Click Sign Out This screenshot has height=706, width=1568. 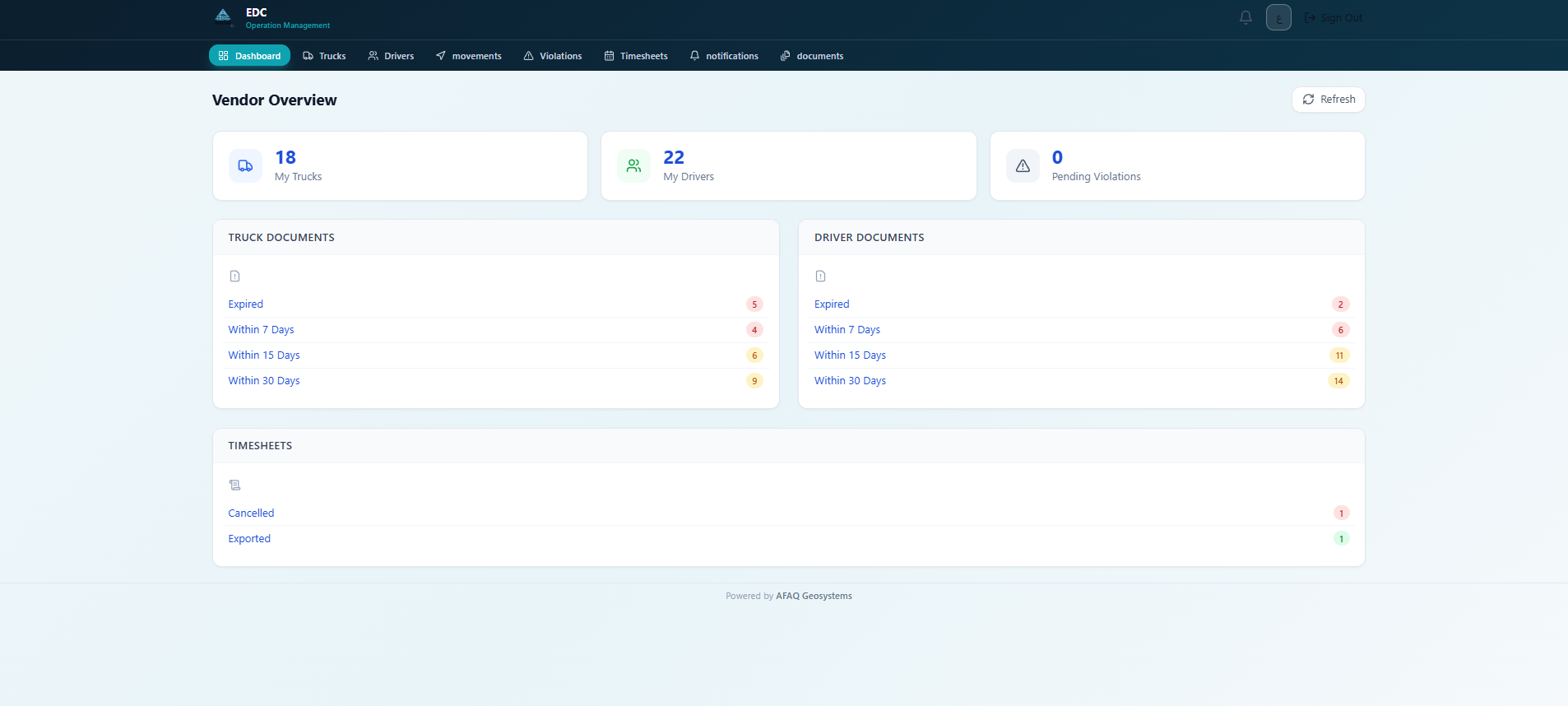(x=1333, y=17)
